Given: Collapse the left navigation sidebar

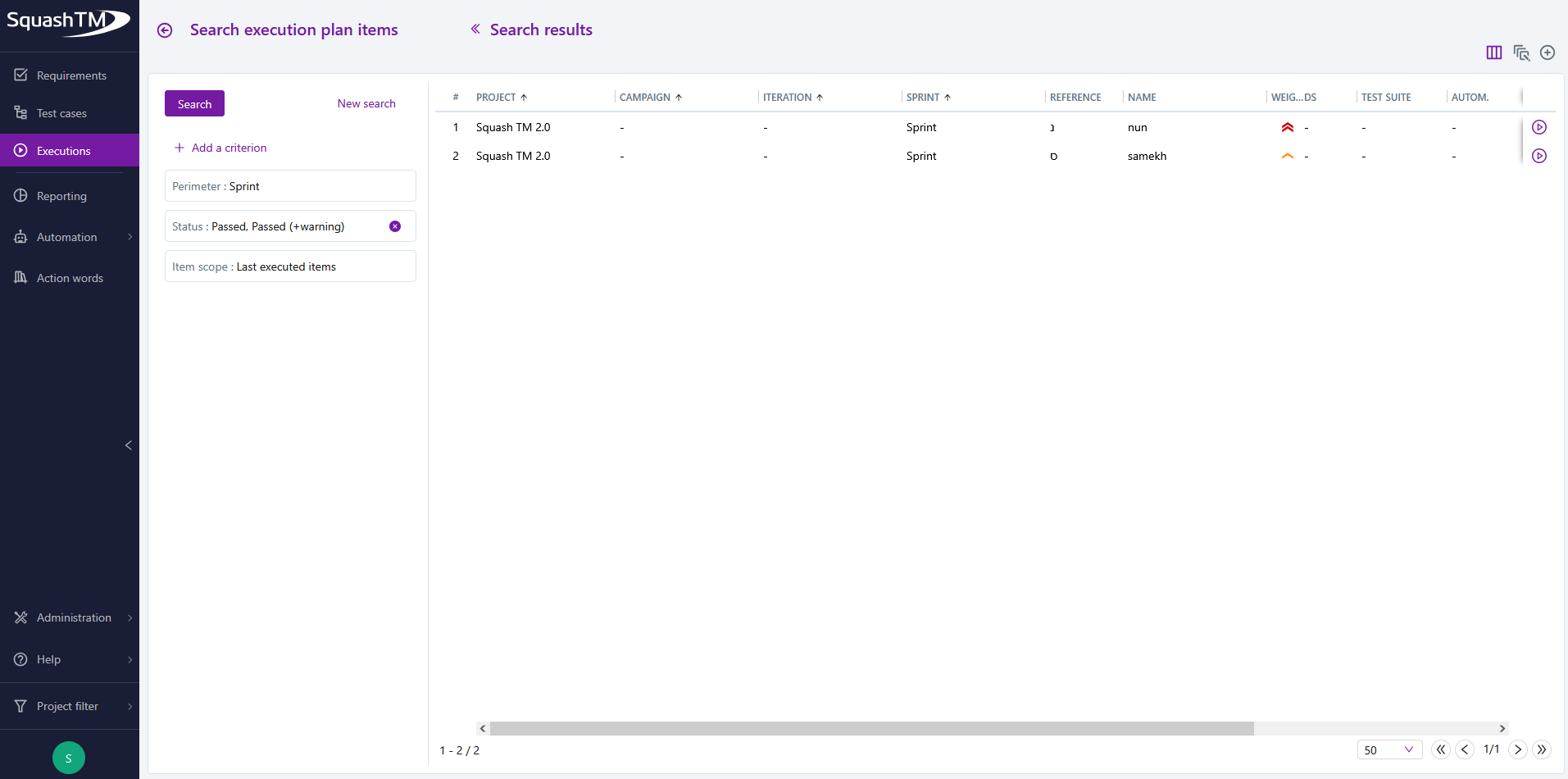Looking at the screenshot, I should coord(128,445).
